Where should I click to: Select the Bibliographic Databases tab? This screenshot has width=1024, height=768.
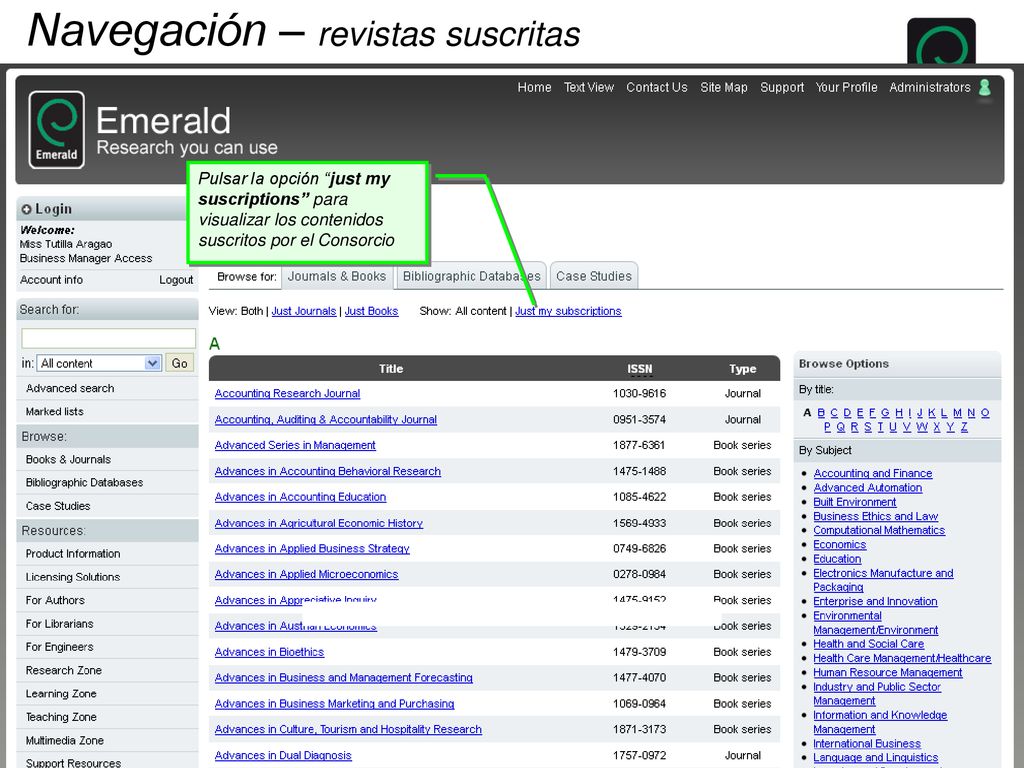click(472, 276)
